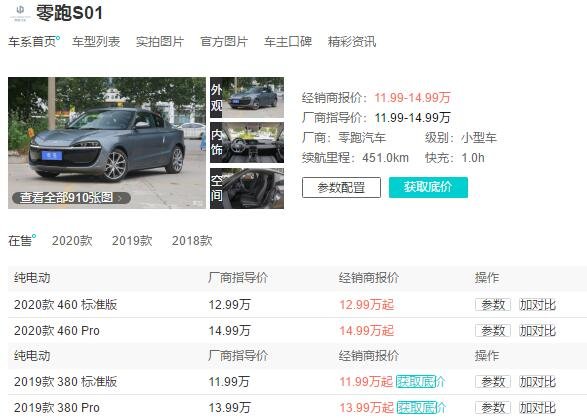Click dealer price 11.99万起

point(366,382)
